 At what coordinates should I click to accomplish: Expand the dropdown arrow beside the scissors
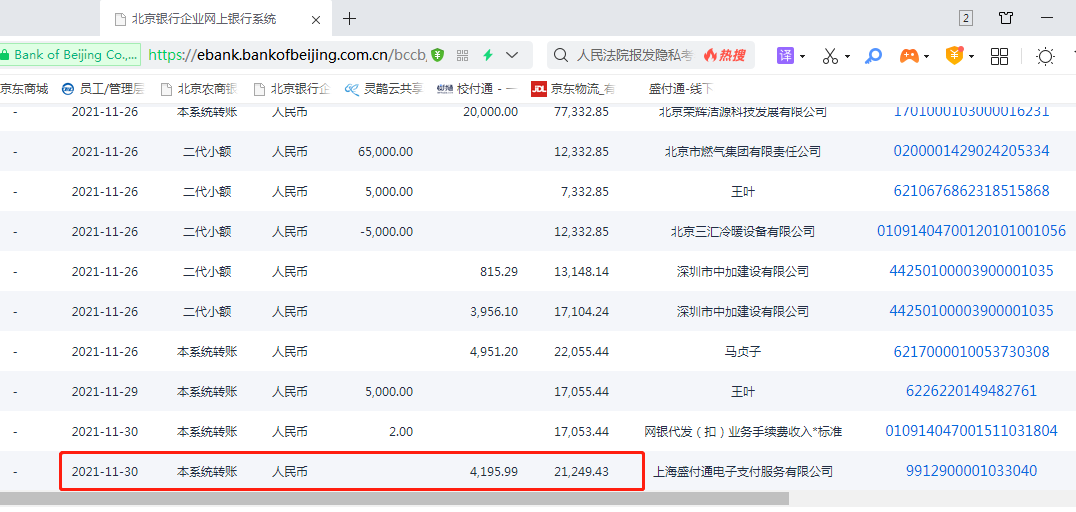pos(847,57)
